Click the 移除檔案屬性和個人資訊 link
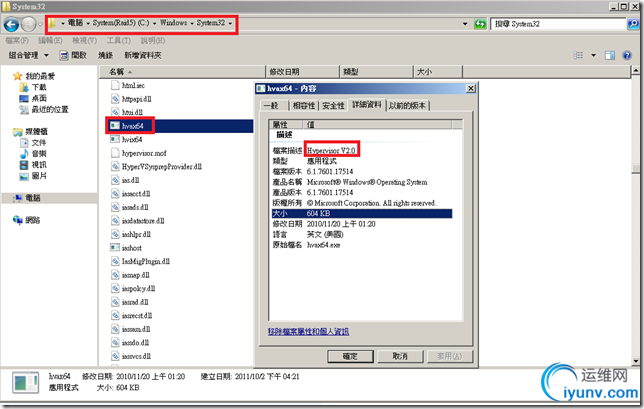Image resolution: width=644 pixels, height=409 pixels. pos(308,332)
